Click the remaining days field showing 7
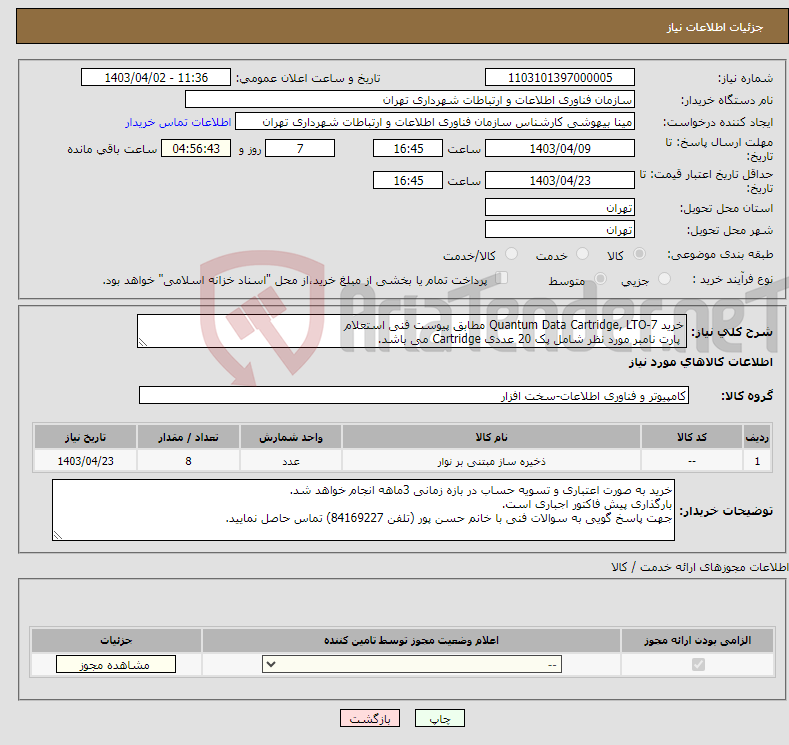789x745 pixels. pos(300,148)
